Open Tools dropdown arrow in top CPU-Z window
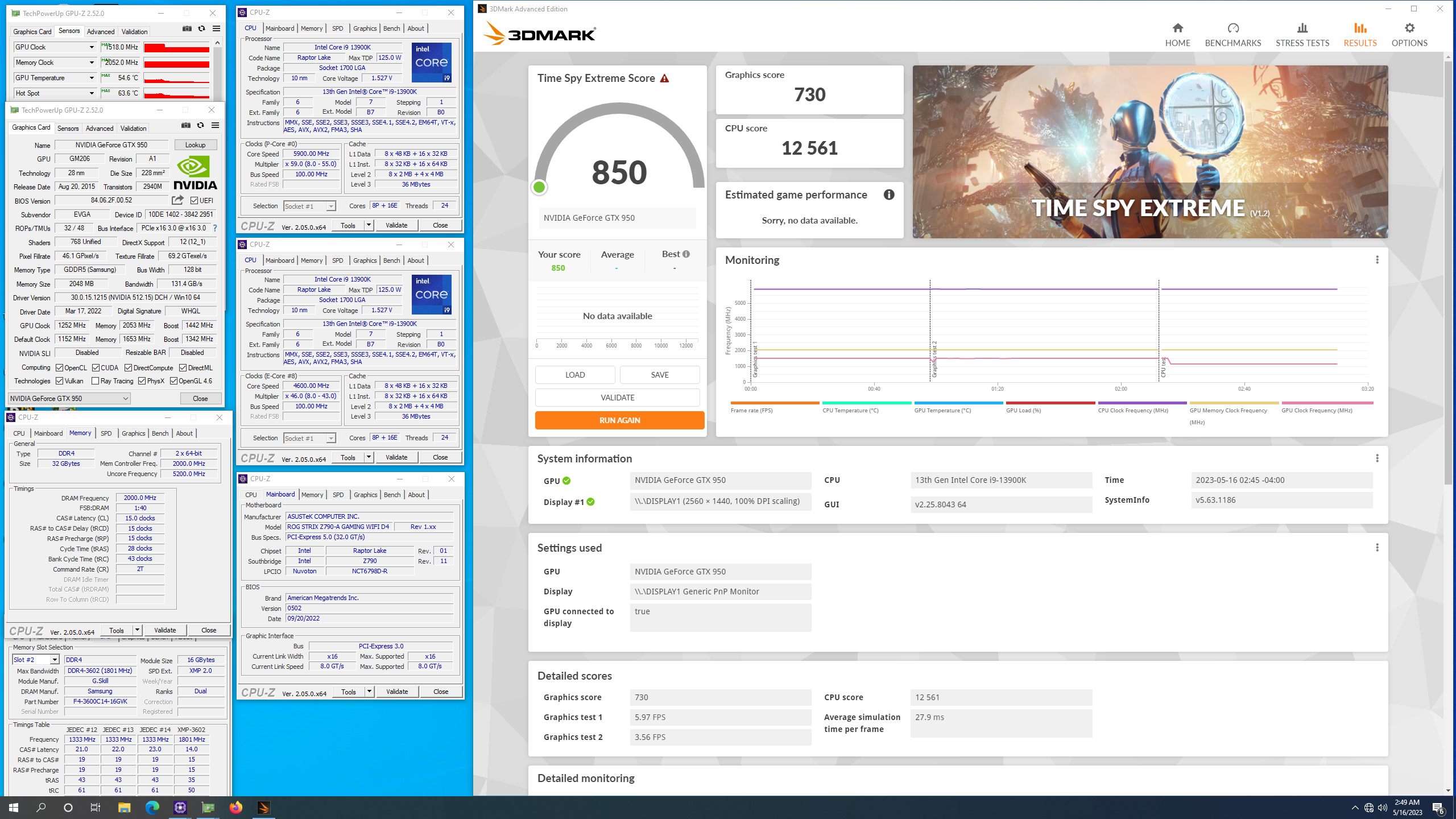The image size is (1456, 819). tap(369, 225)
